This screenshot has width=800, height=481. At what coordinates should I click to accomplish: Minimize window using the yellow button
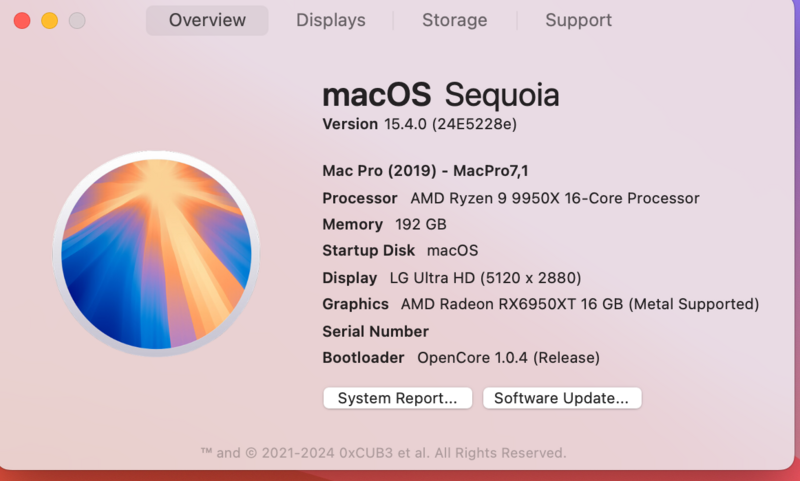tap(49, 21)
